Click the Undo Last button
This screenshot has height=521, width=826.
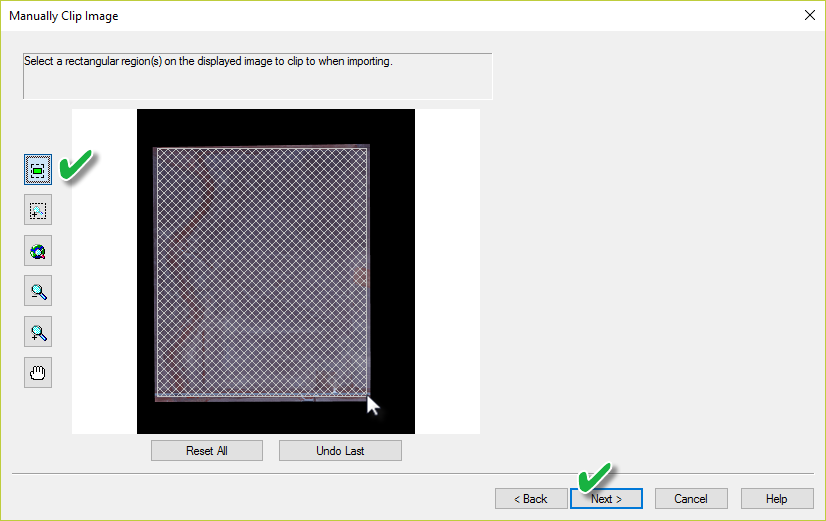[x=340, y=451]
